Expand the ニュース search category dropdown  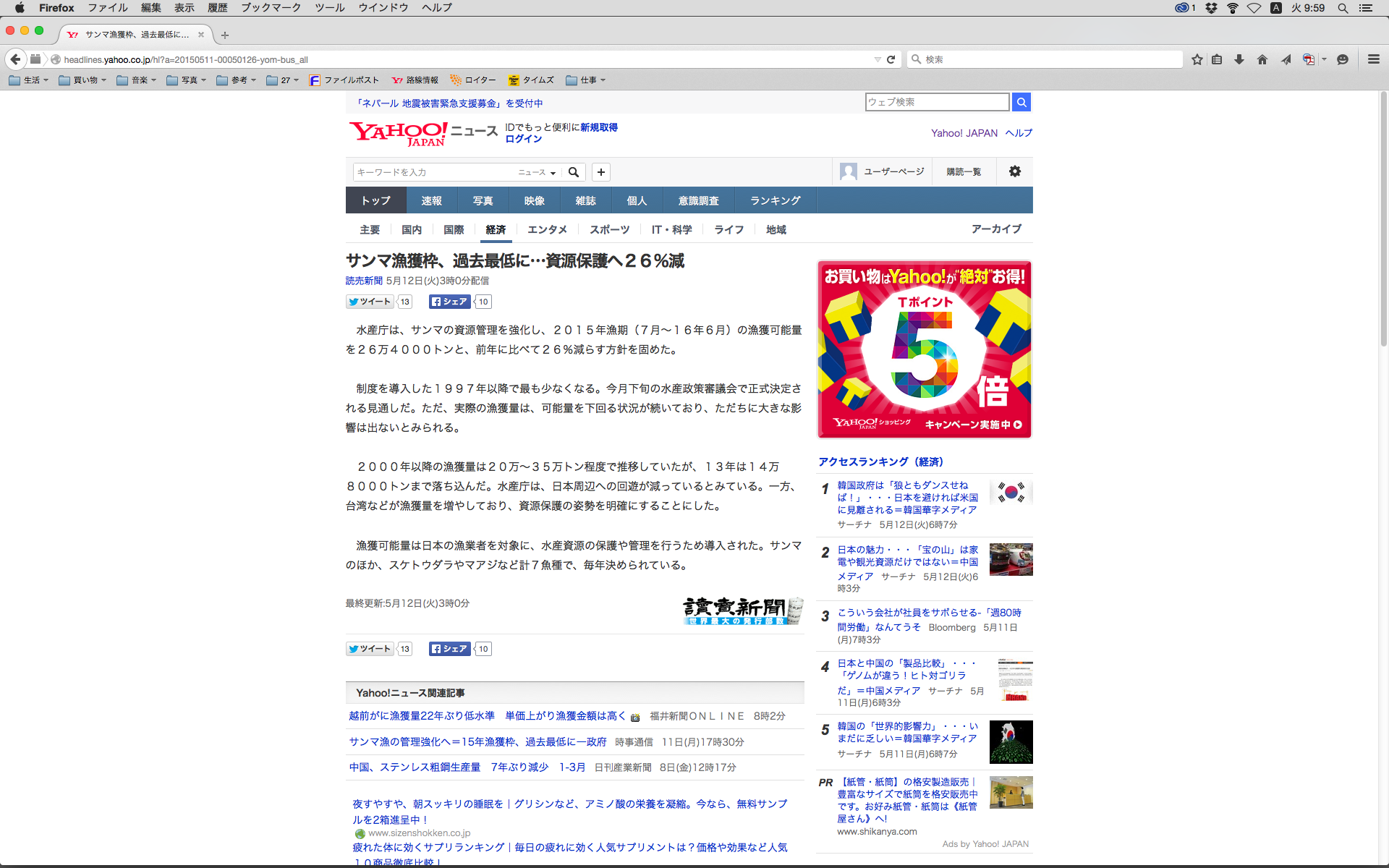tap(537, 172)
